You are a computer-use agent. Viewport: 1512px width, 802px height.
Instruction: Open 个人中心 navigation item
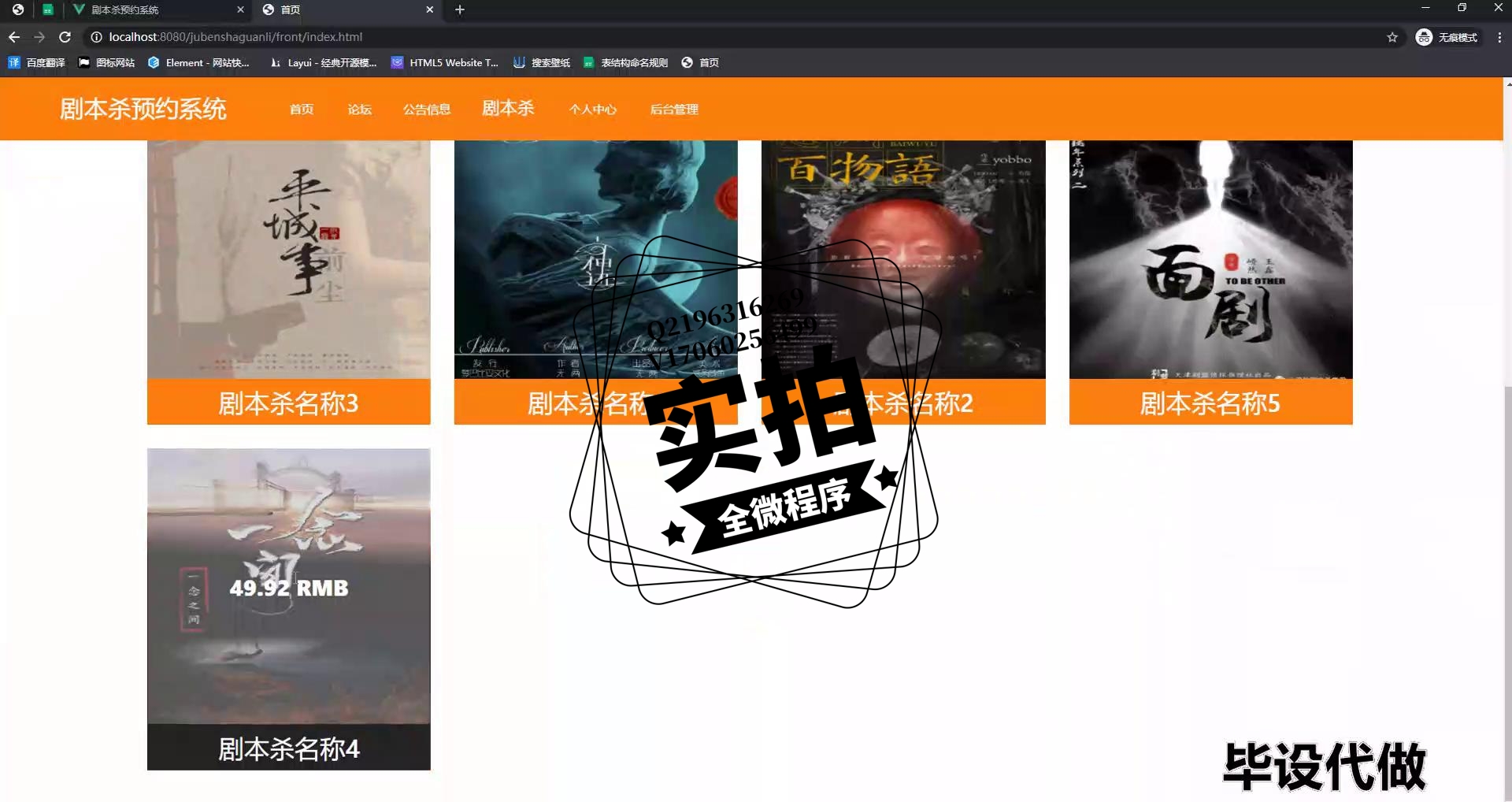[x=593, y=110]
